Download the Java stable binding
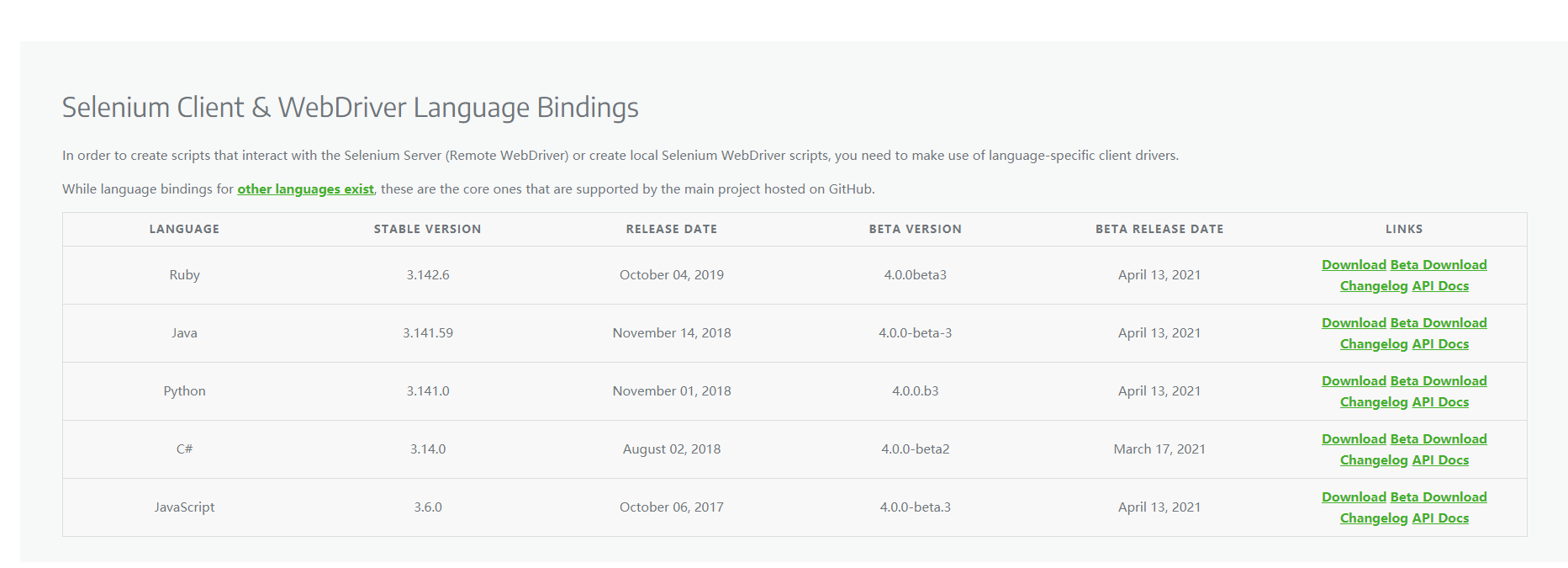Screen dimensions: 1568x568 pos(1354,323)
